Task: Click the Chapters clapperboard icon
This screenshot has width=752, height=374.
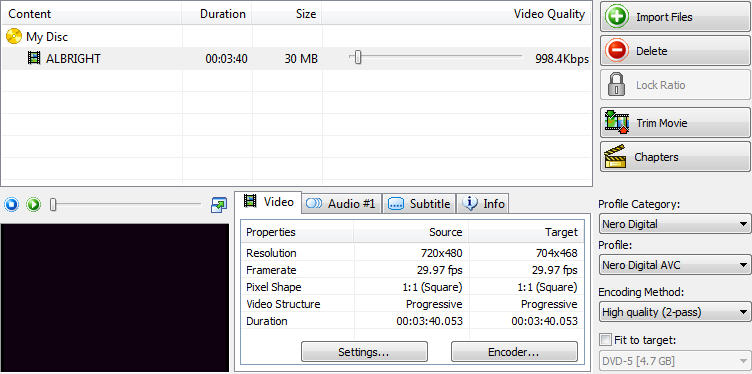Action: click(615, 157)
